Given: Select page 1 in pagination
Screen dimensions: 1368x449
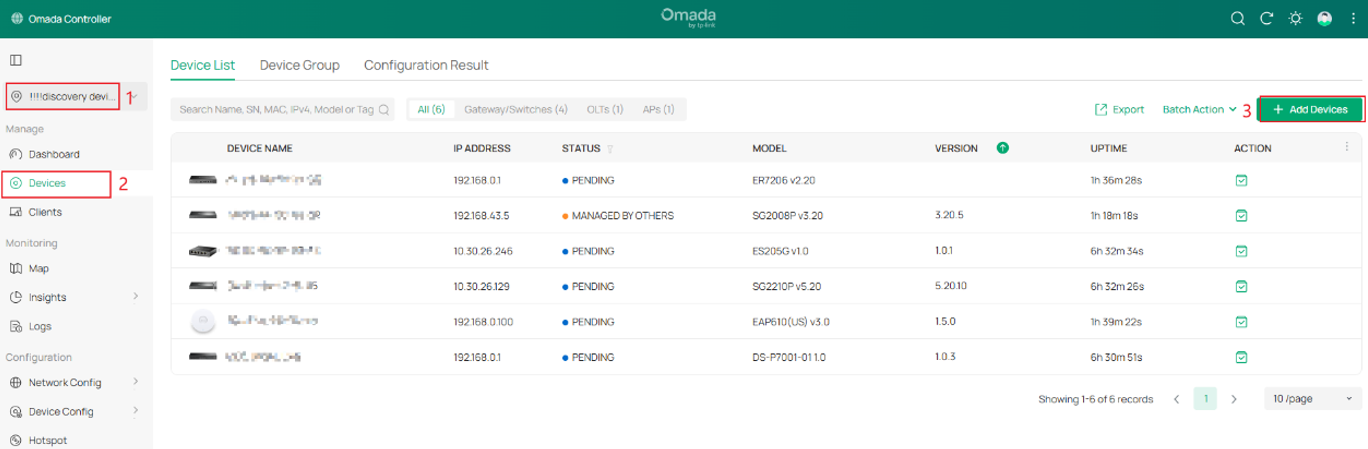Looking at the screenshot, I should click(x=1206, y=399).
